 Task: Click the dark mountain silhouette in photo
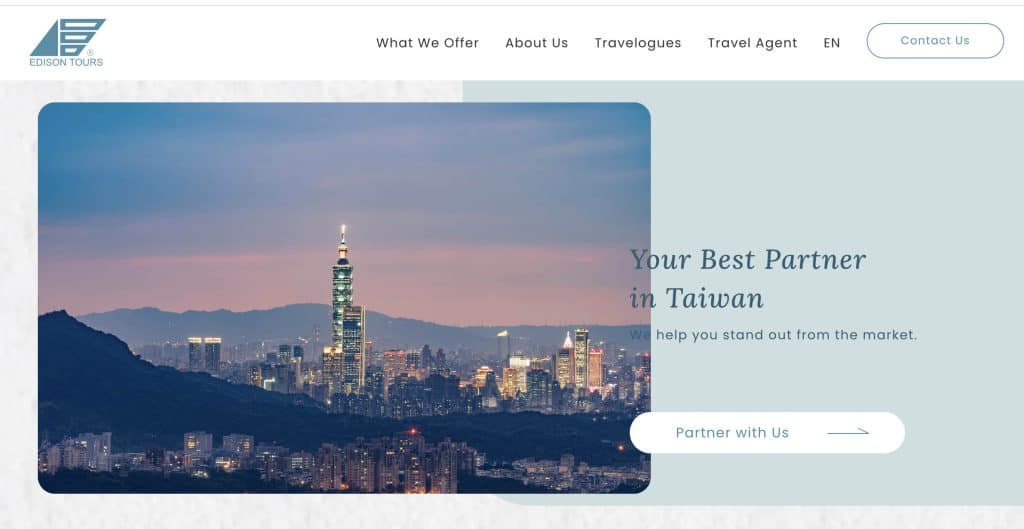tap(131, 379)
